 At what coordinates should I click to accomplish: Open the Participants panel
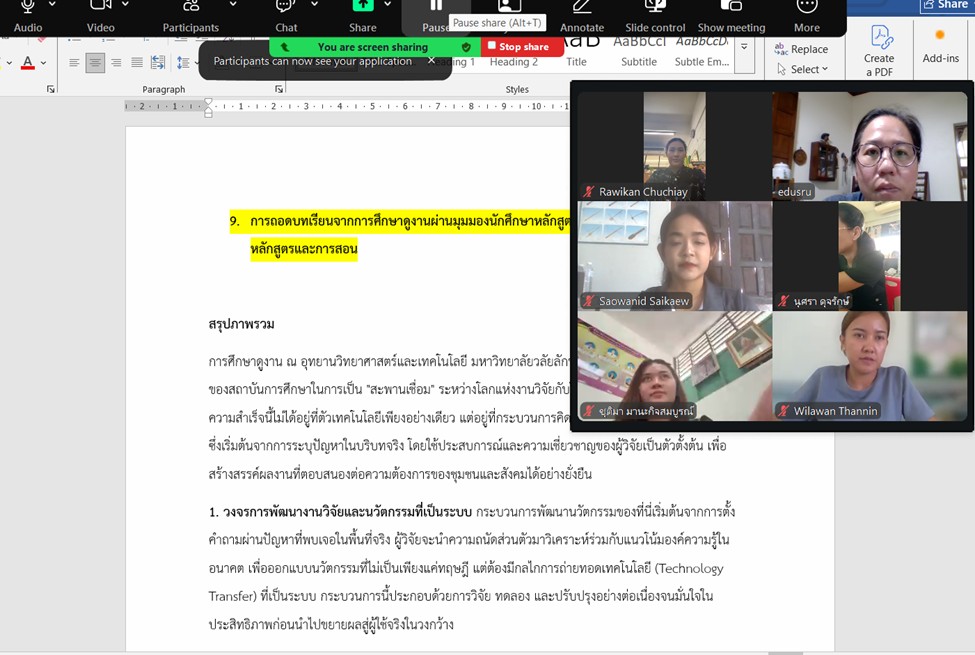(x=191, y=8)
